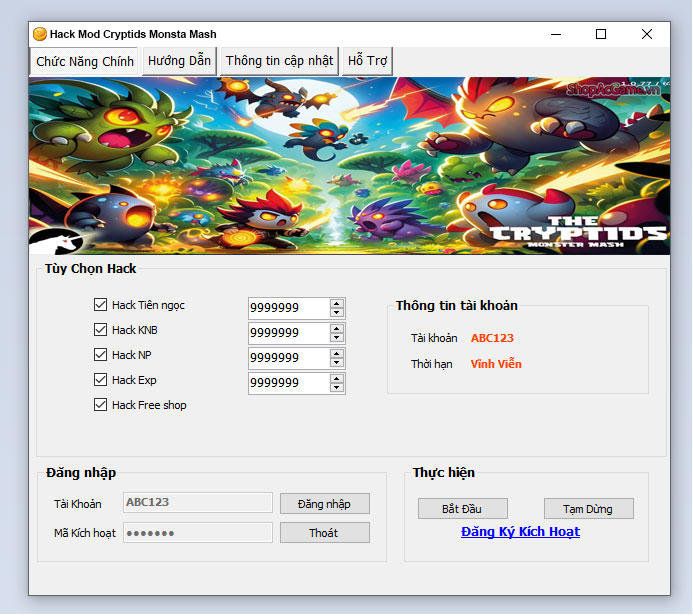This screenshot has height=616, width=693.
Task: Decrease Hack KNB value with down arrow
Action: pos(337,338)
